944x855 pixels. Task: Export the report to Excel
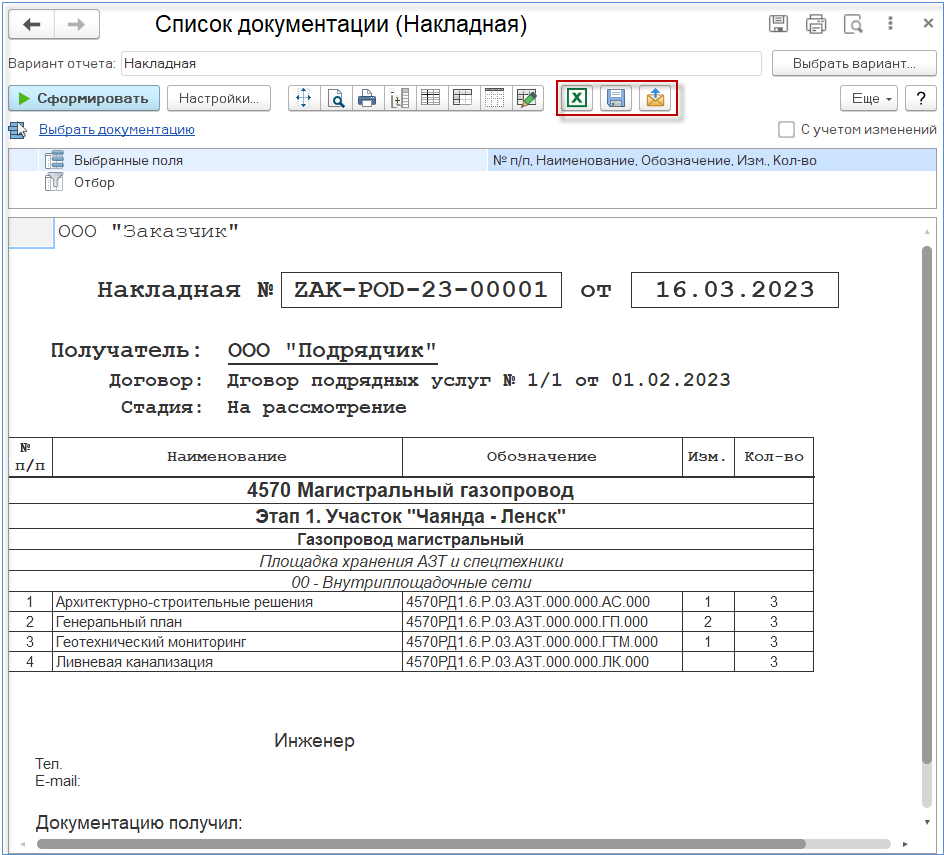pyautogui.click(x=577, y=98)
